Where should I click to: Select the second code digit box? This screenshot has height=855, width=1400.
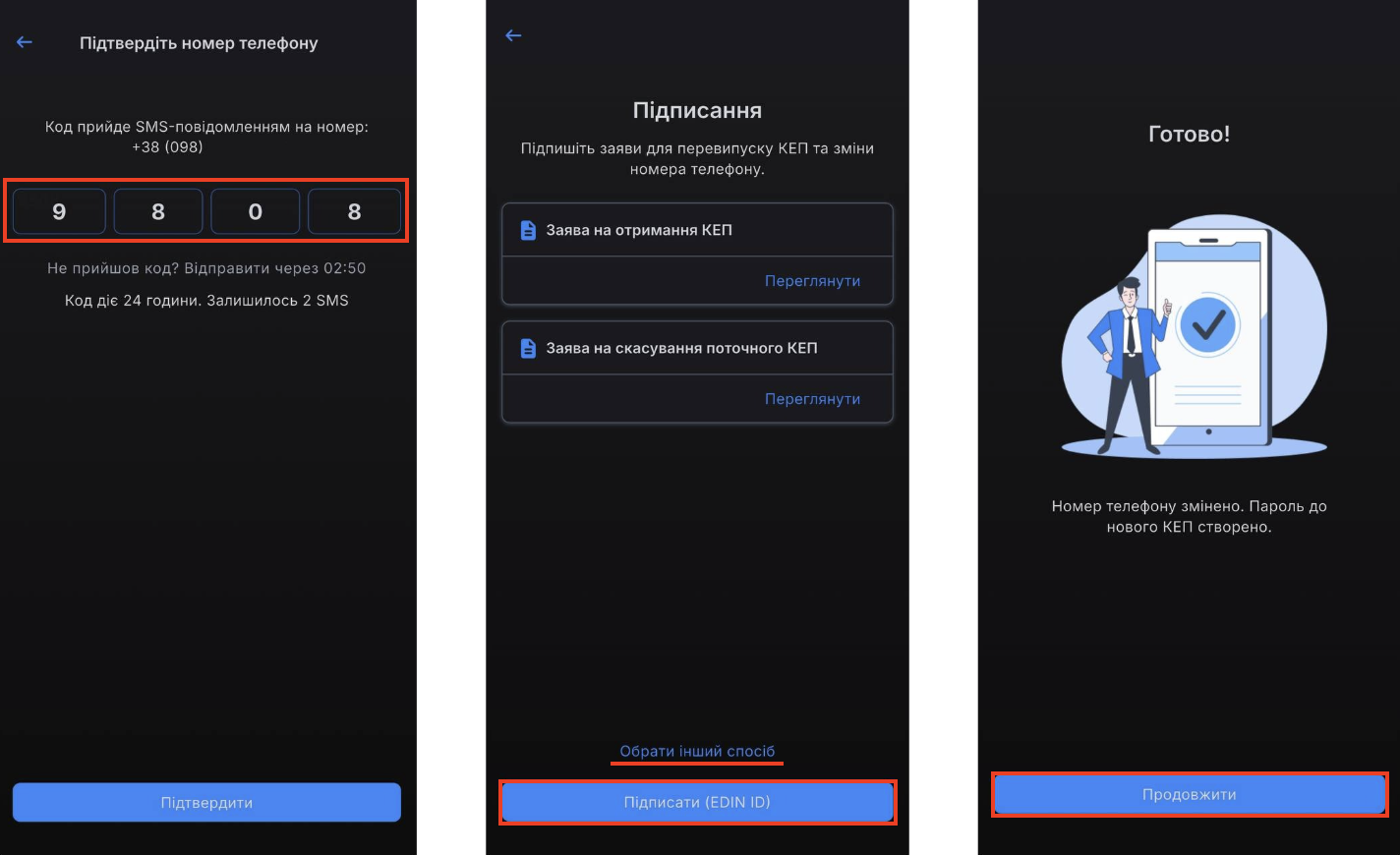(x=158, y=211)
